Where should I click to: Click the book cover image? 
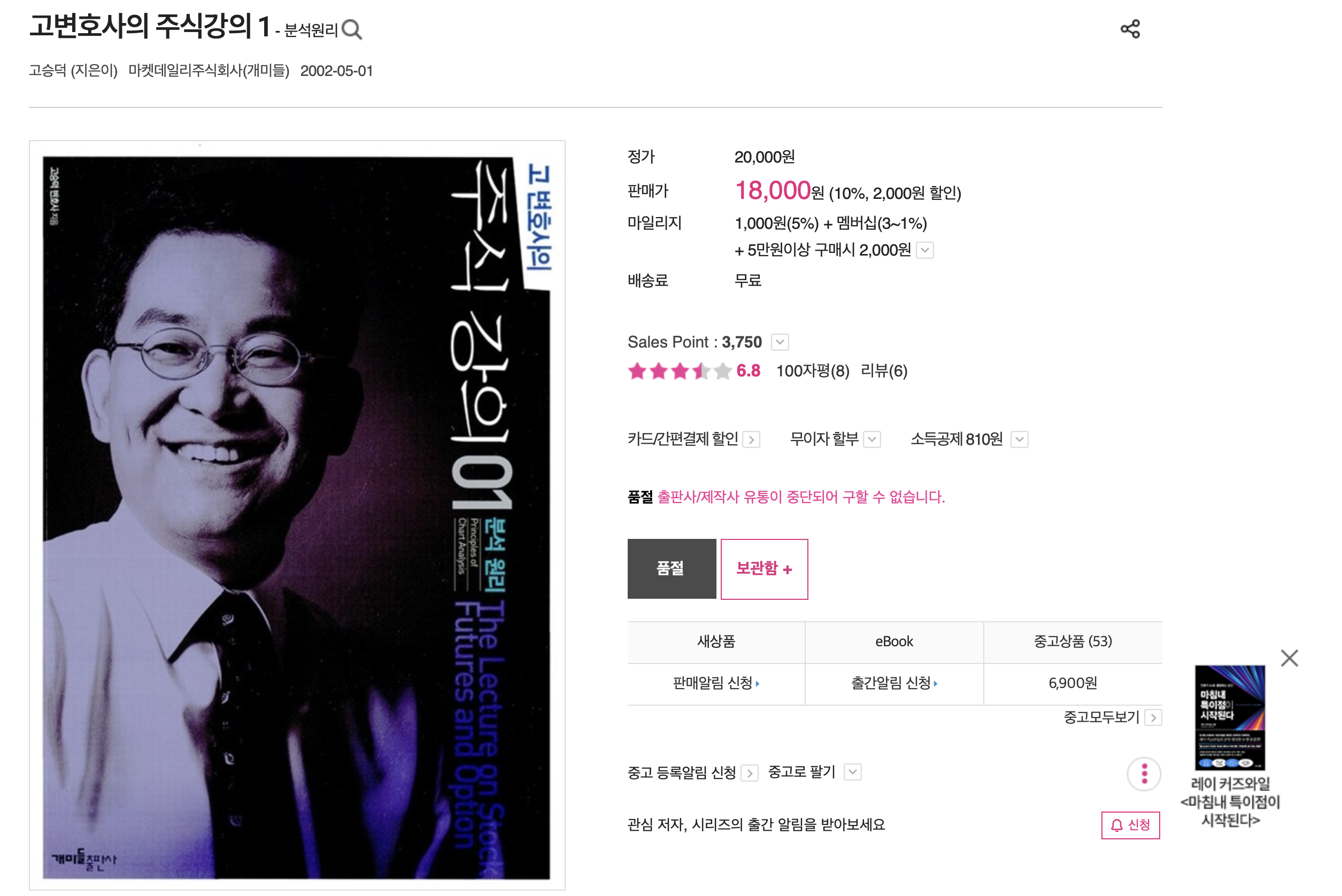pos(297,515)
